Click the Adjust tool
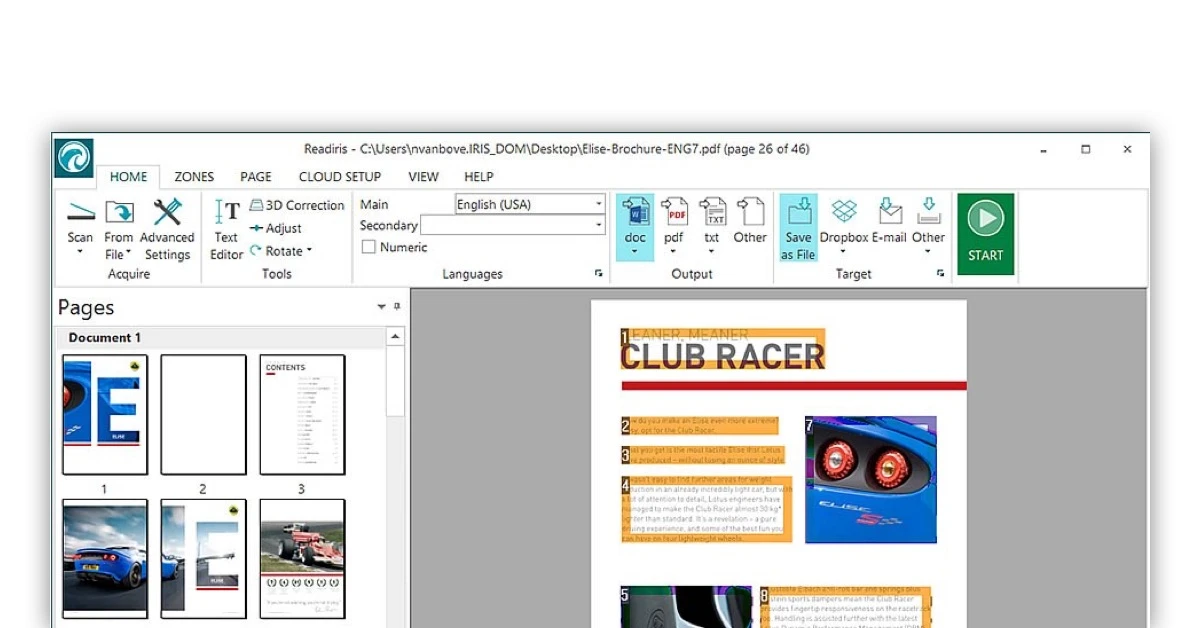Screen dimensions: 1200x628 tap(276, 228)
